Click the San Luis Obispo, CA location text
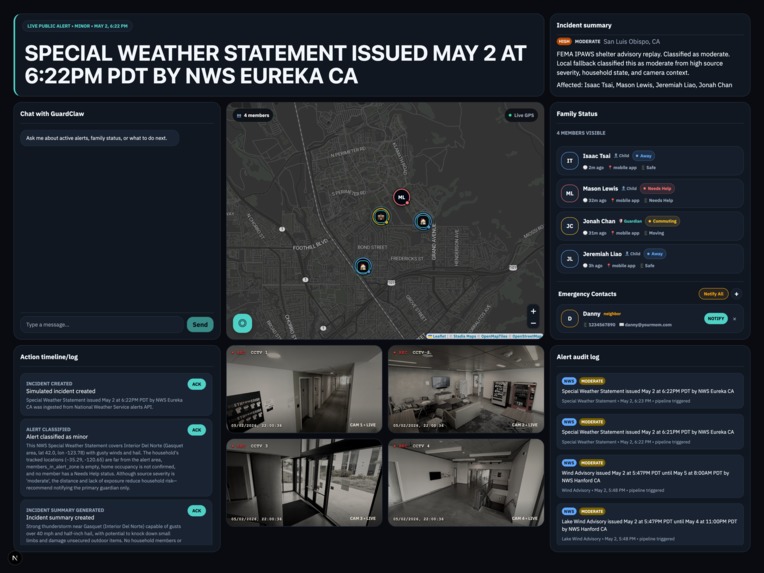The image size is (764, 573). [631, 41]
